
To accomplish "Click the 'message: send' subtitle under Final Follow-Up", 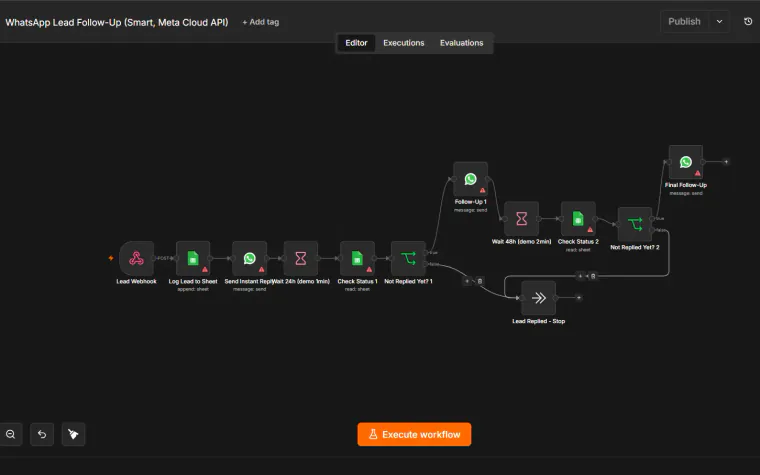I will pos(686,193).
